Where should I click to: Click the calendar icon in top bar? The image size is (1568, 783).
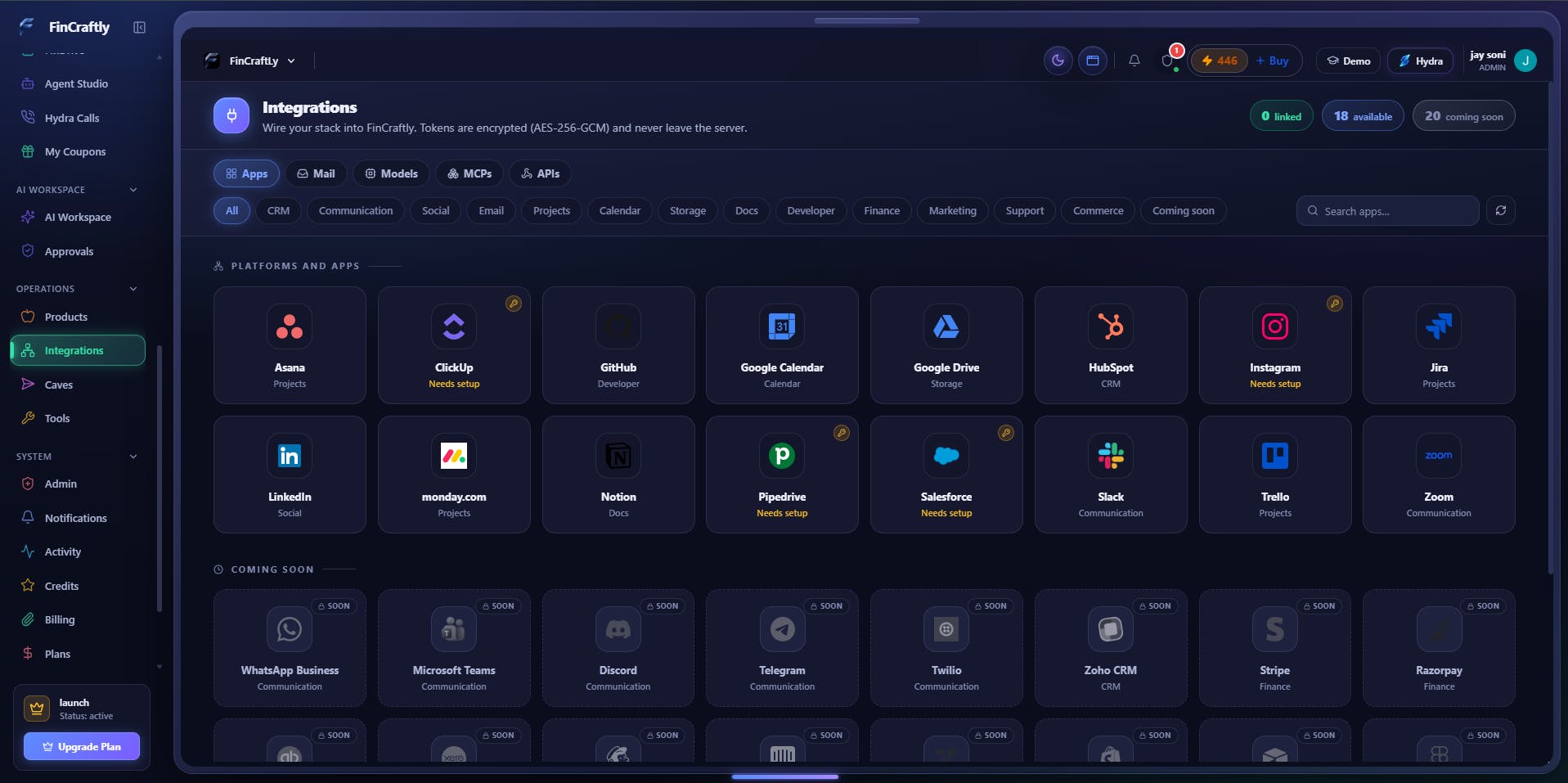pyautogui.click(x=1092, y=61)
